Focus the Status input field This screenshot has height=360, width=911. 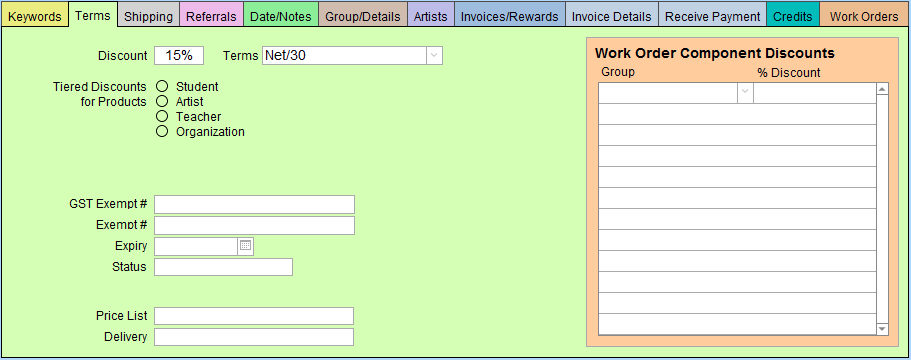224,267
